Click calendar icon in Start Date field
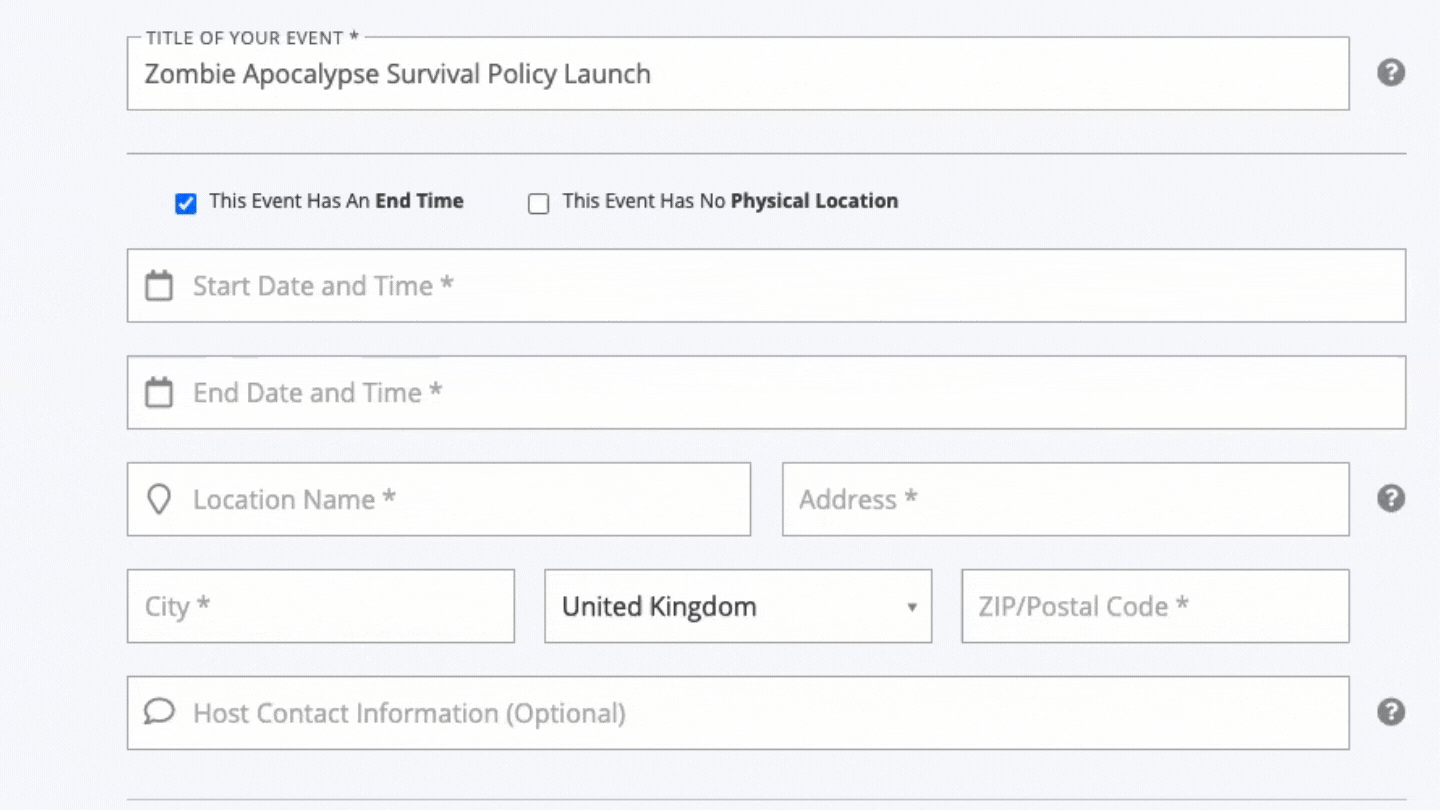This screenshot has height=810, width=1440. [x=159, y=286]
